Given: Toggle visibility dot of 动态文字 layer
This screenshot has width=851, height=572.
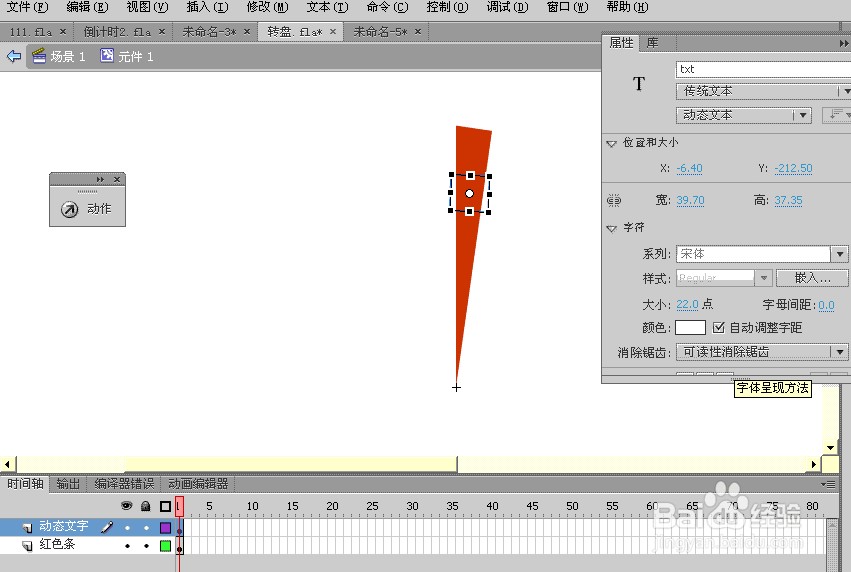Looking at the screenshot, I should (x=127, y=527).
